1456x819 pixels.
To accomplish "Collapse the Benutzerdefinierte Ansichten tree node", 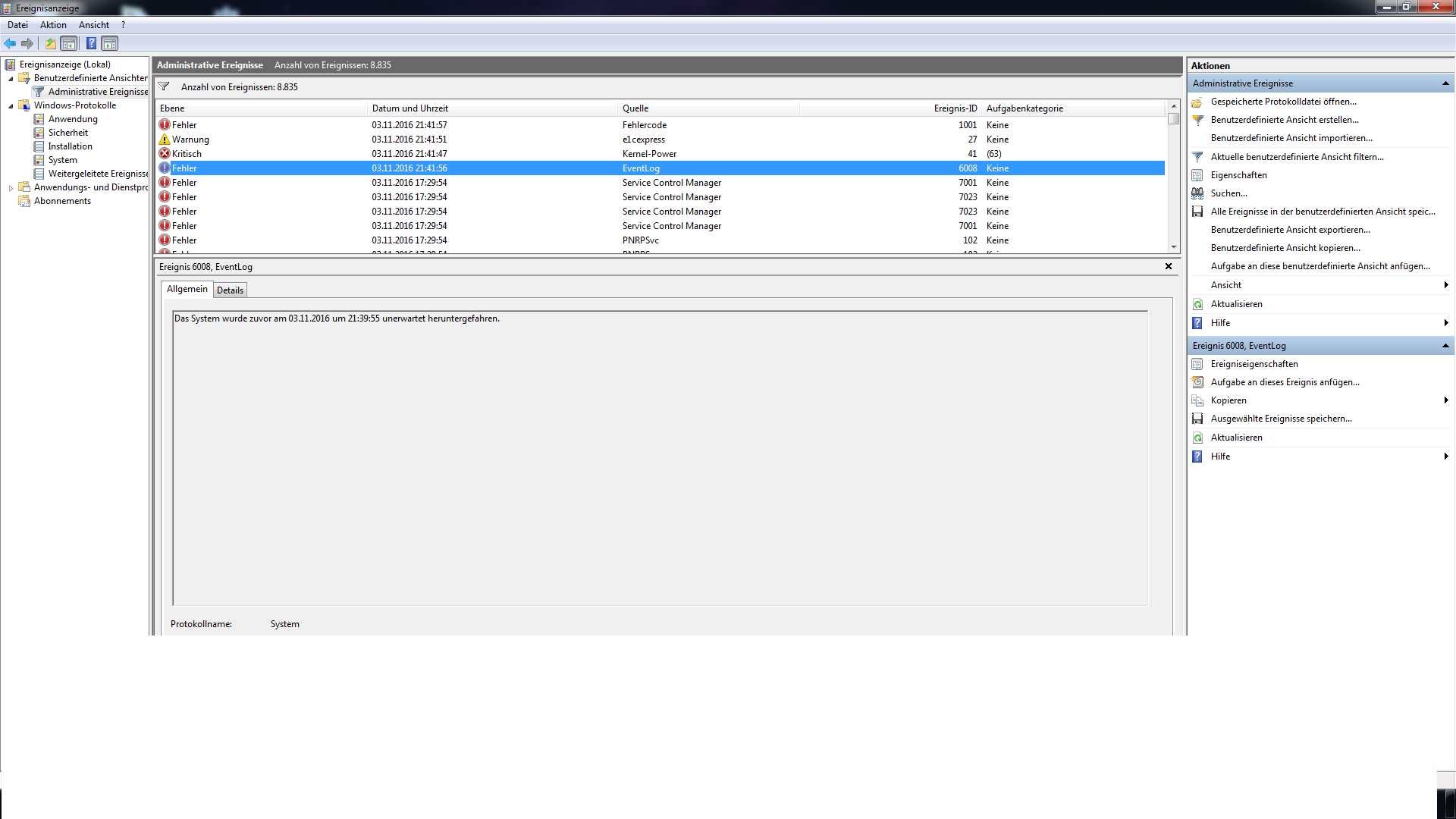I will [11, 79].
